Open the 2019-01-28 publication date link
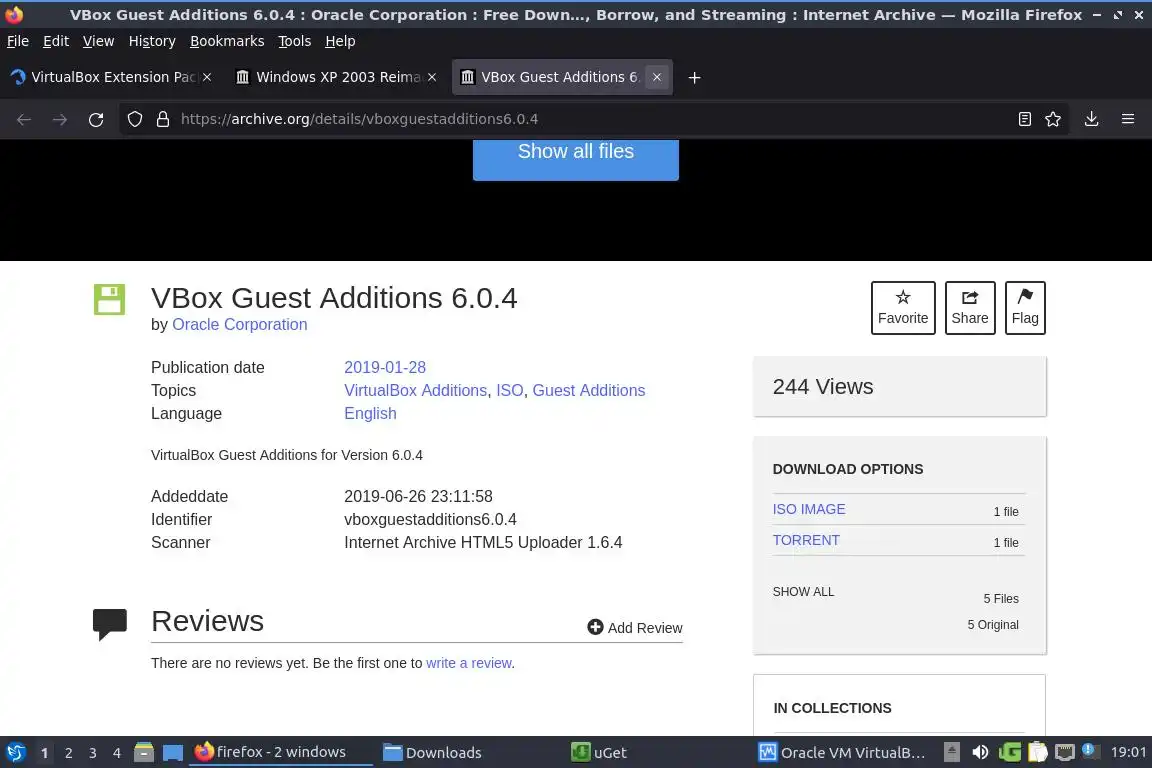 click(x=385, y=367)
